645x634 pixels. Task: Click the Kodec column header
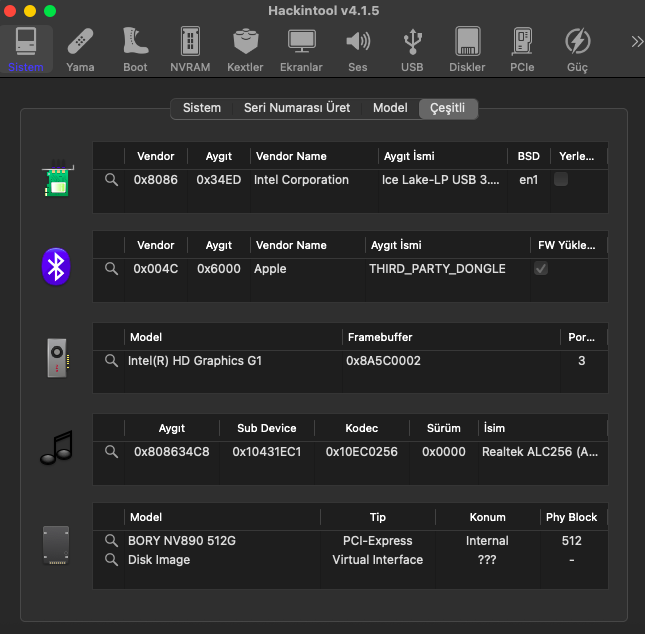point(362,428)
